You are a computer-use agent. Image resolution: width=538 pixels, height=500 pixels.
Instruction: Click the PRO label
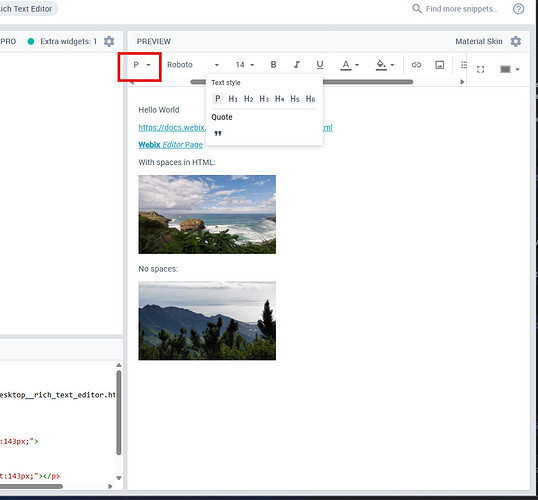[x=8, y=42]
